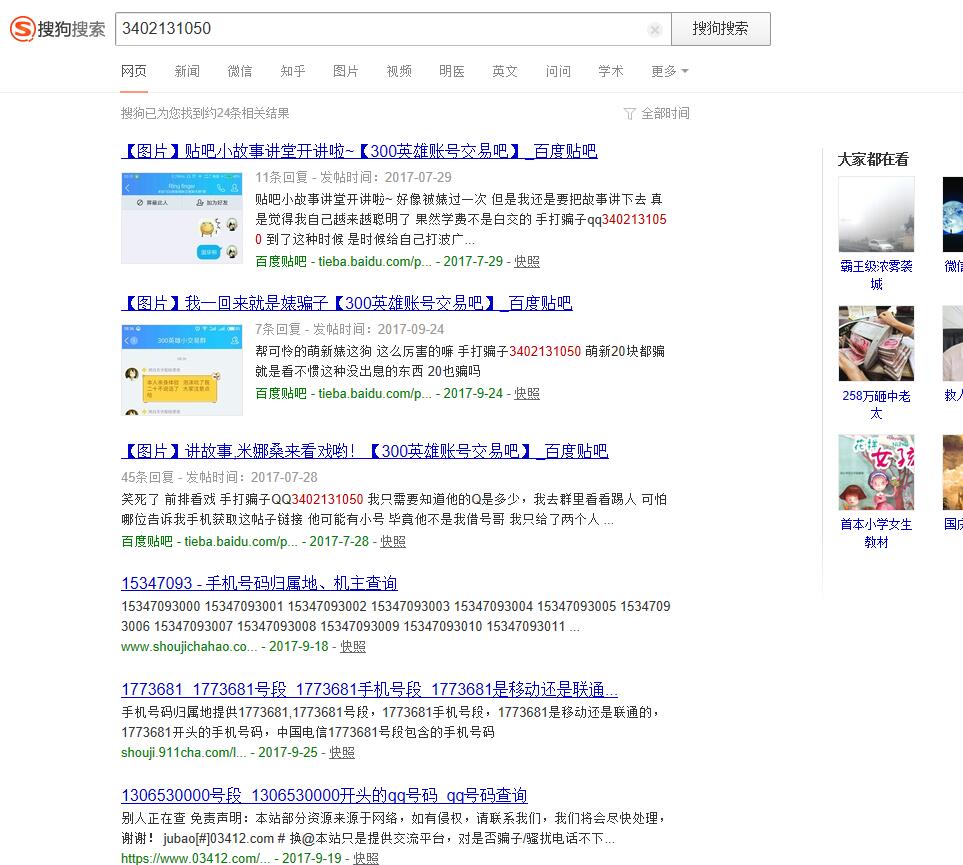
Task: Click the https://www.03412.com green URL
Action: coord(195,858)
